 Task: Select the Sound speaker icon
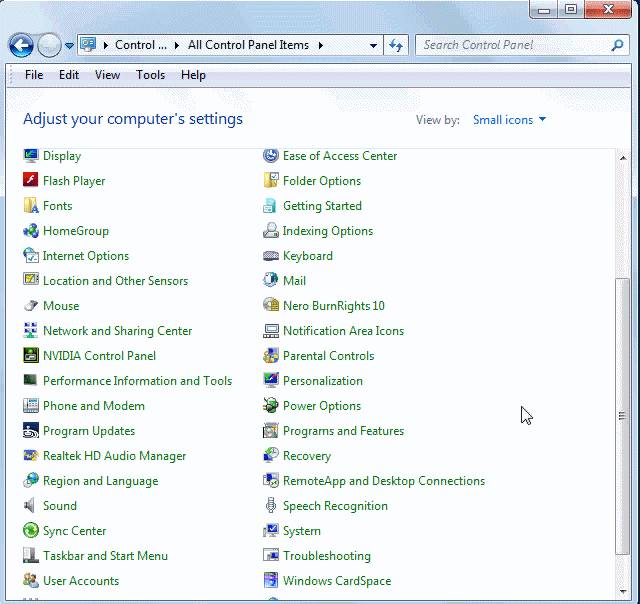[31, 506]
